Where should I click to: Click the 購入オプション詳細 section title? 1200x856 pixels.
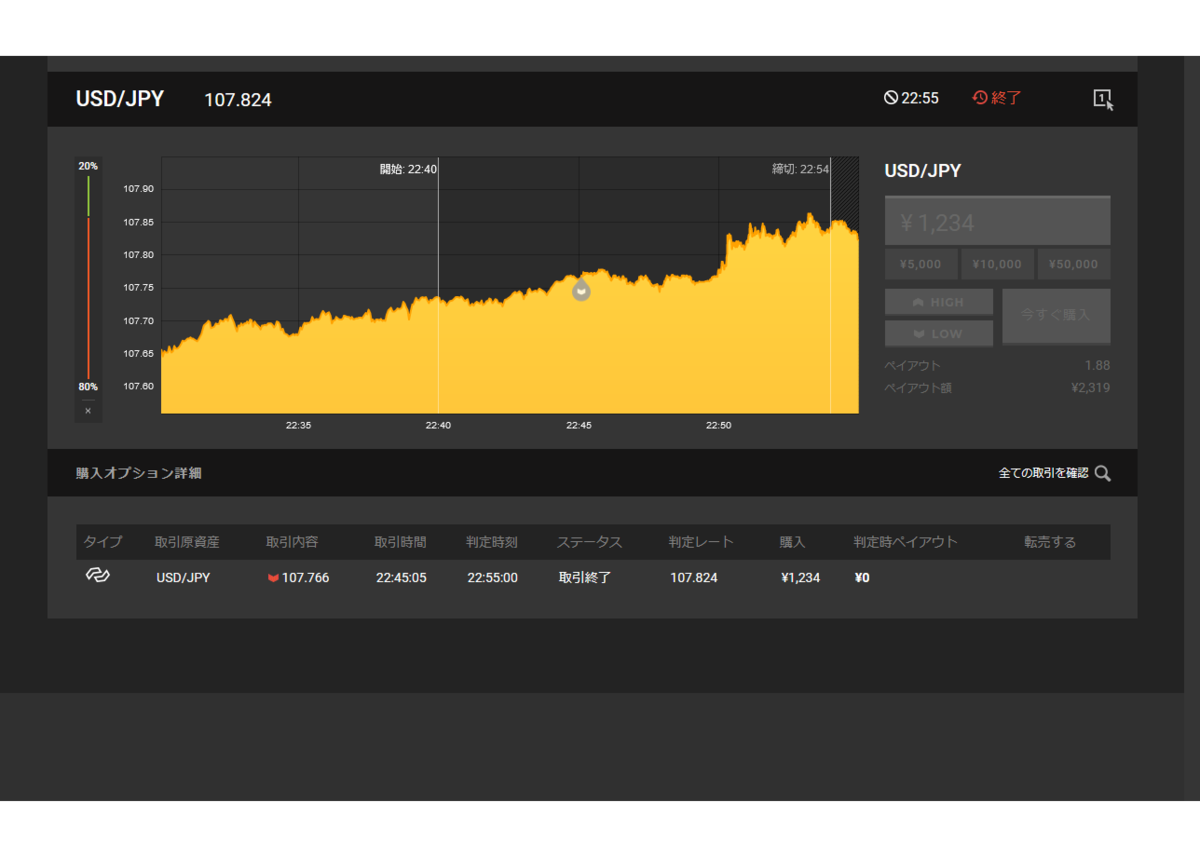tap(139, 473)
